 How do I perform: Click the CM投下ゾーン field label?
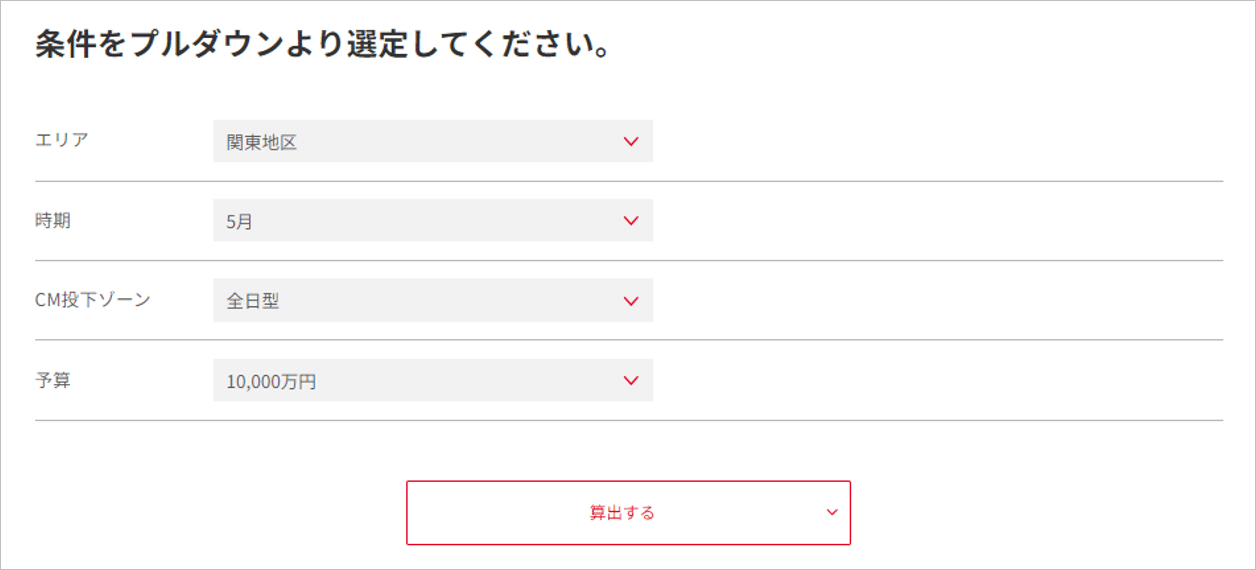93,299
